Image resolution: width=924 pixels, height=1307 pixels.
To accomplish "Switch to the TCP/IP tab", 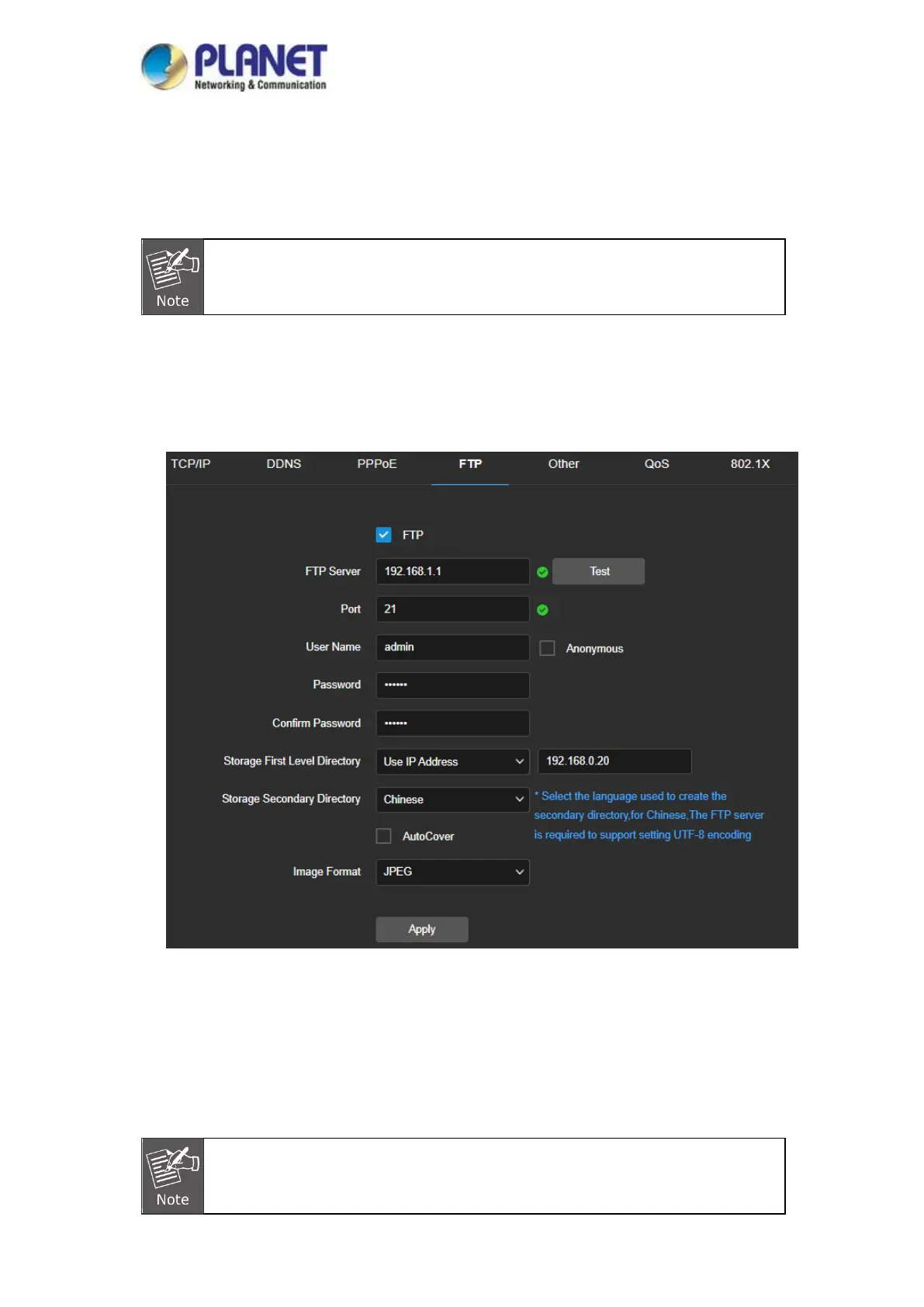I will (191, 464).
